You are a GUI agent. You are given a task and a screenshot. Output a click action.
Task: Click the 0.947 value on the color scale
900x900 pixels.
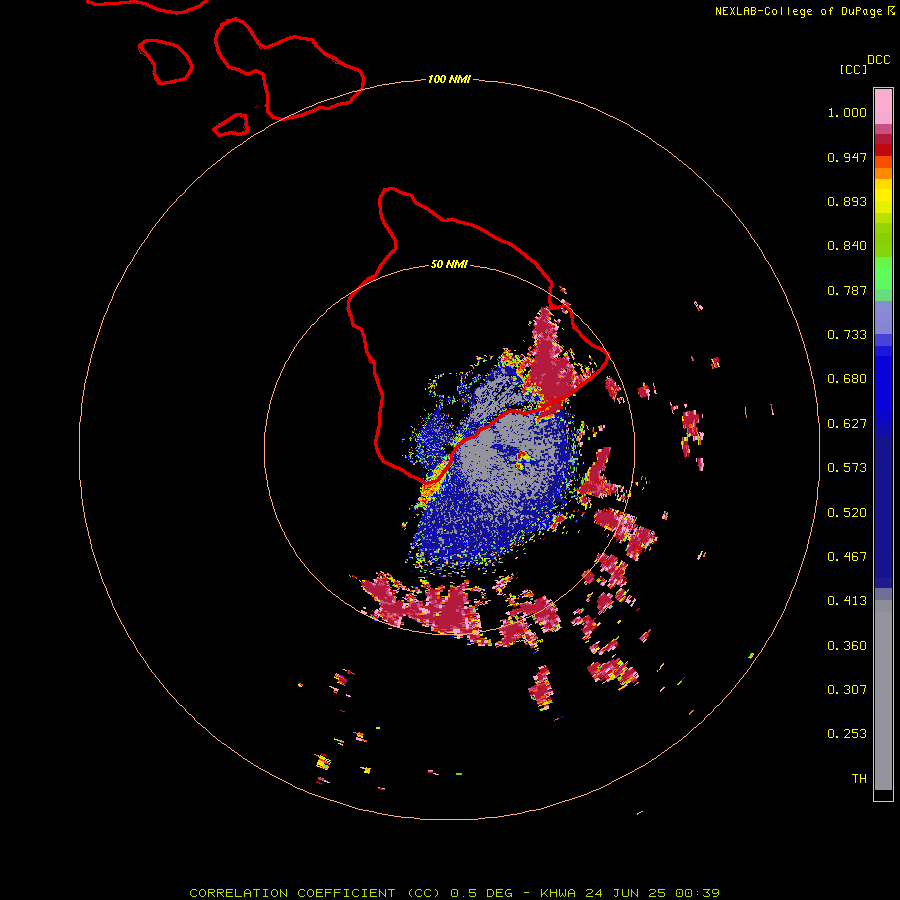(847, 157)
